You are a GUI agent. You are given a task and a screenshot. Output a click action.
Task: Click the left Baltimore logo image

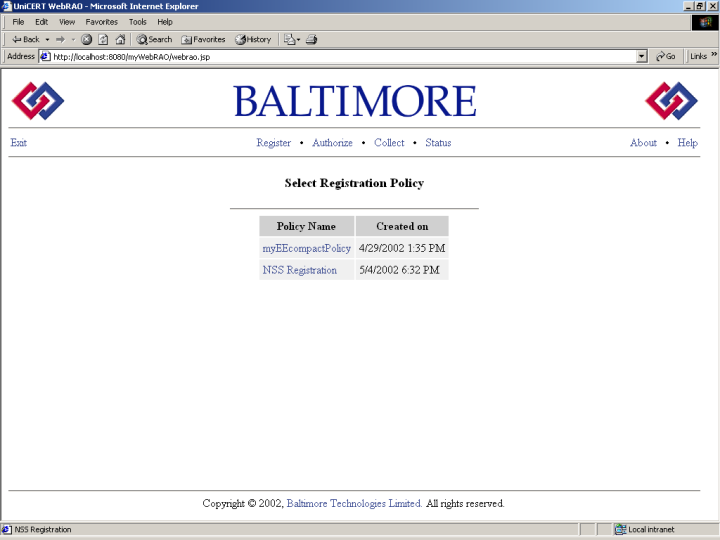38,101
